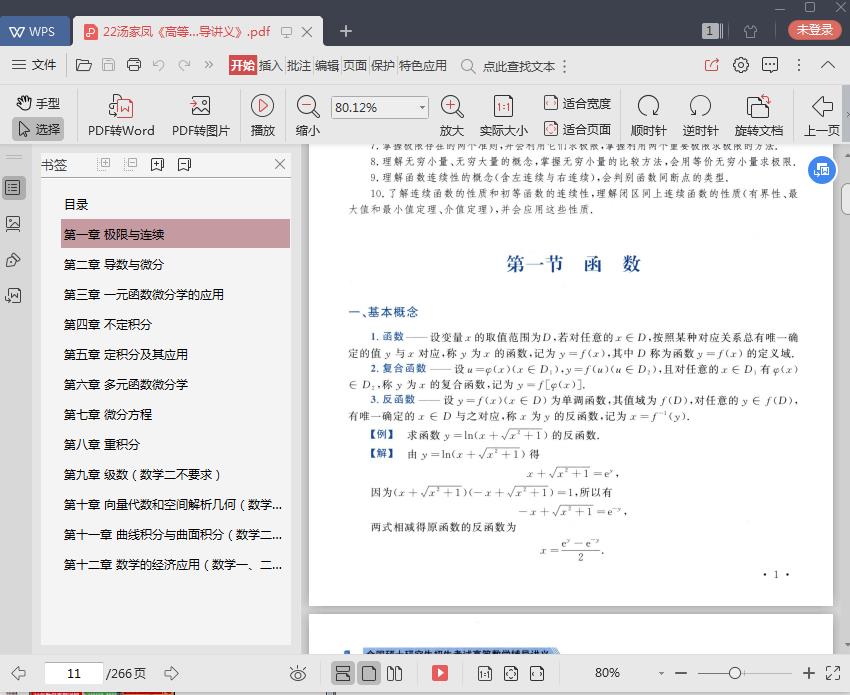The image size is (850, 695).
Task: Expand all bookmarks icon in 书签 panel
Action: pos(105,164)
